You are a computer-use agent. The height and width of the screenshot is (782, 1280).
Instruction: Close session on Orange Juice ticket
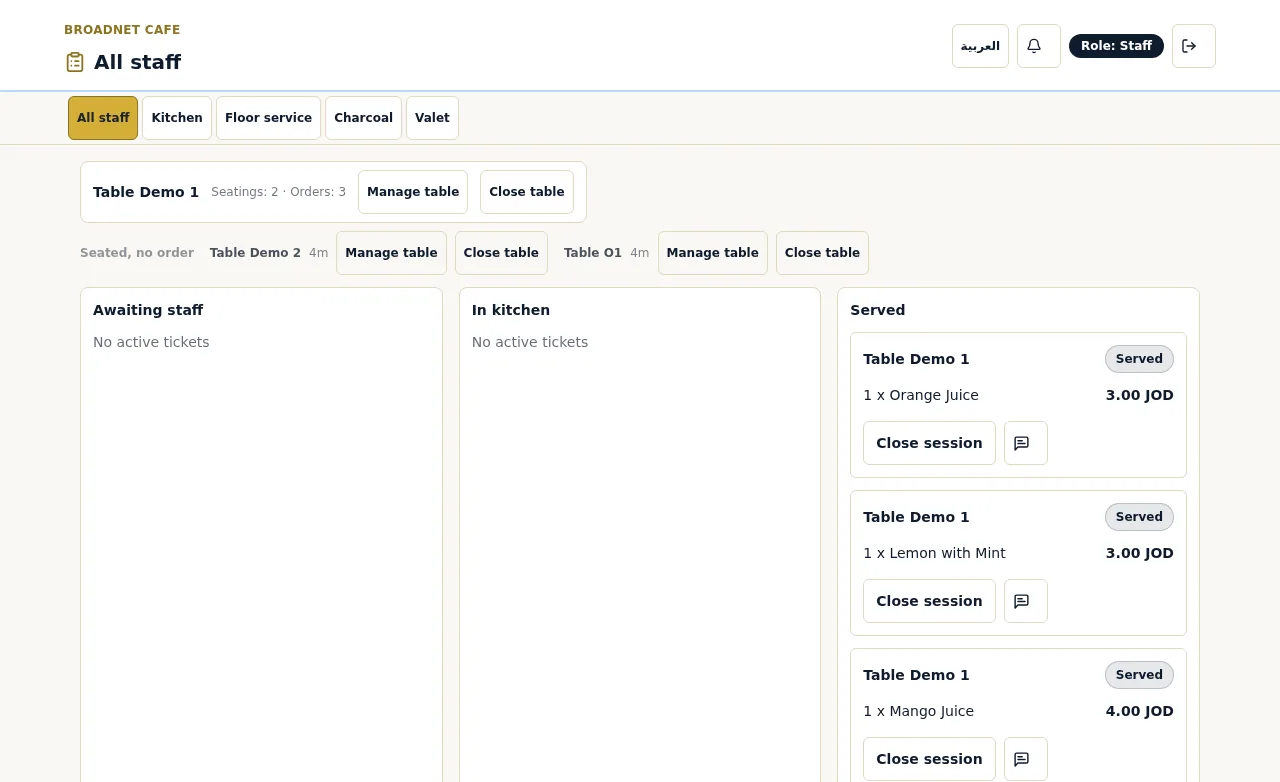(x=929, y=443)
